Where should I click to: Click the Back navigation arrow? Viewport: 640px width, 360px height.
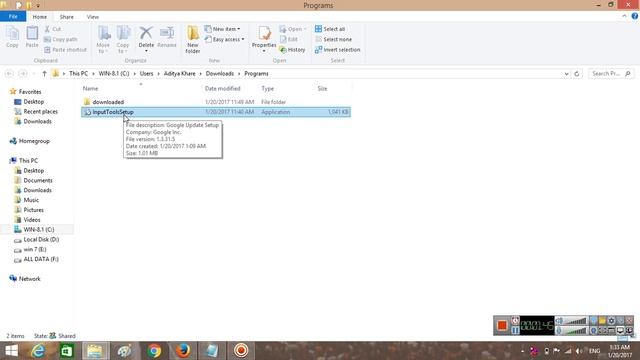point(9,74)
